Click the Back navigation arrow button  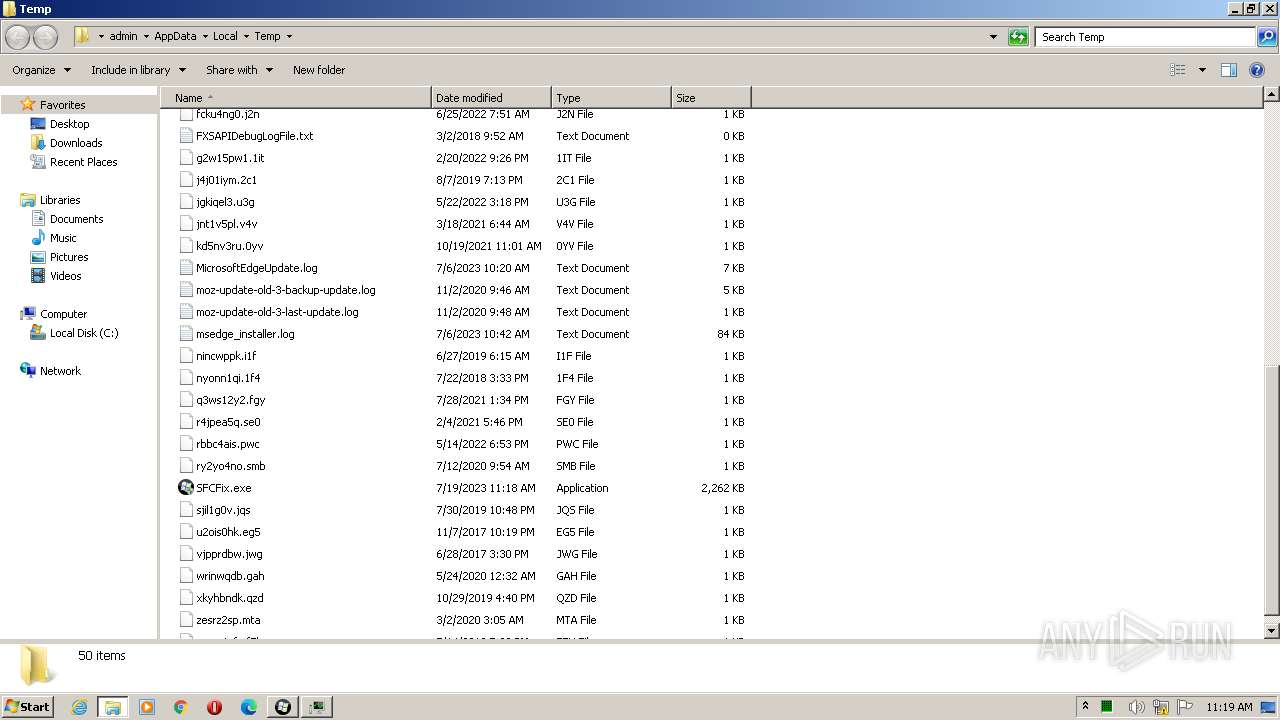[18, 37]
